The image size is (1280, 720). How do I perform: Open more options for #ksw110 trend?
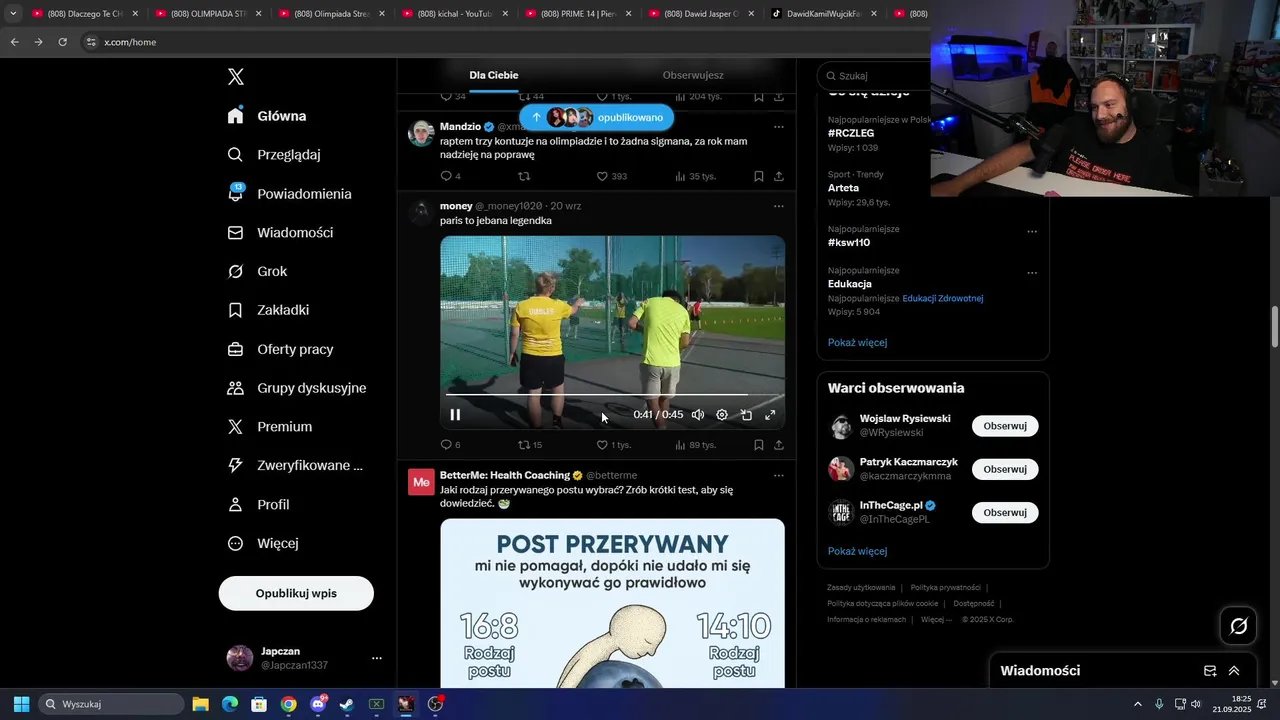1032,231
